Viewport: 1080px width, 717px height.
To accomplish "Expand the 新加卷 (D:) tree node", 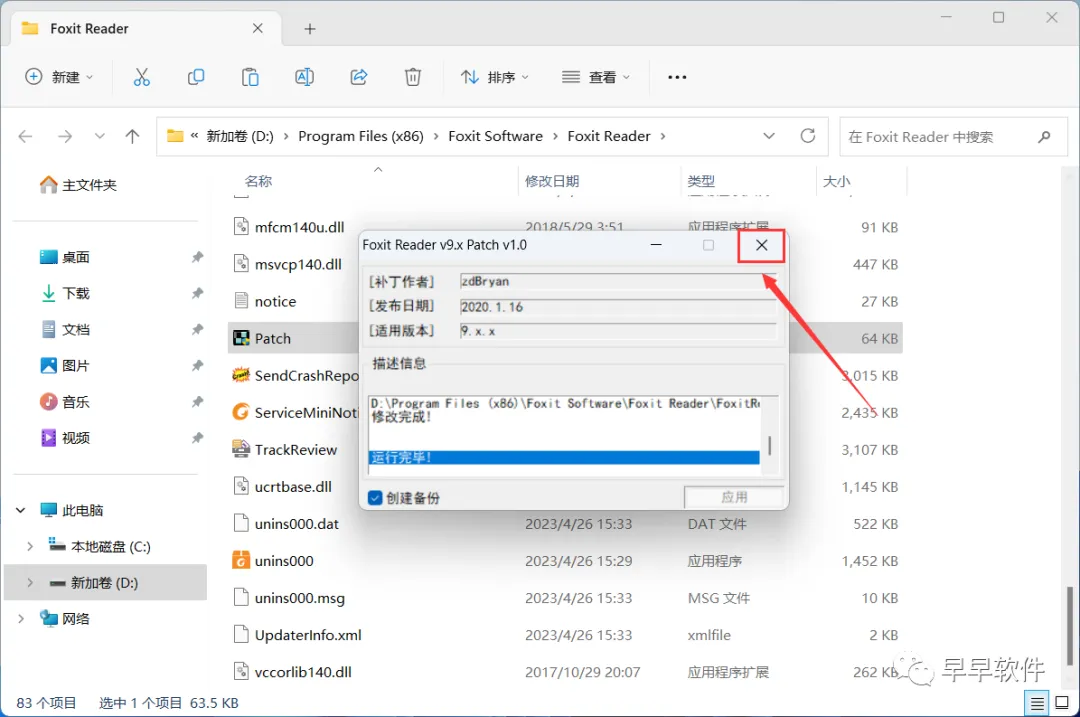I will click(x=30, y=583).
